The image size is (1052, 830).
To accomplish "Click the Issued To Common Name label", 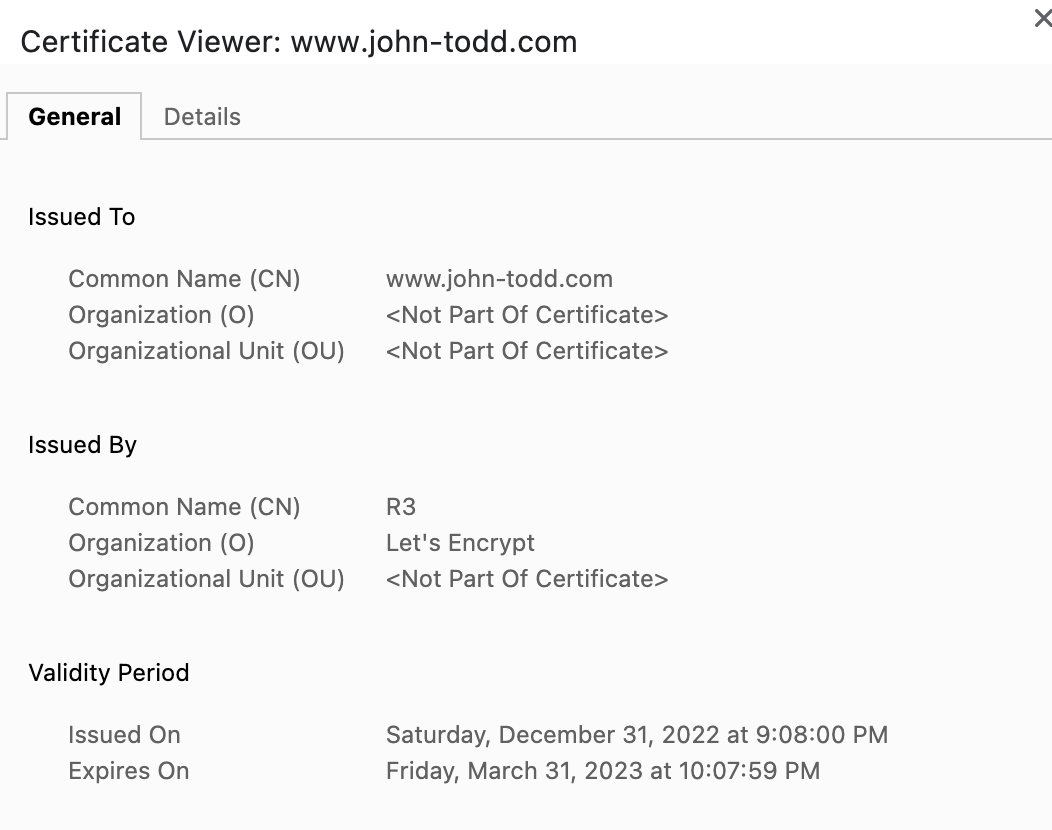I will click(184, 279).
